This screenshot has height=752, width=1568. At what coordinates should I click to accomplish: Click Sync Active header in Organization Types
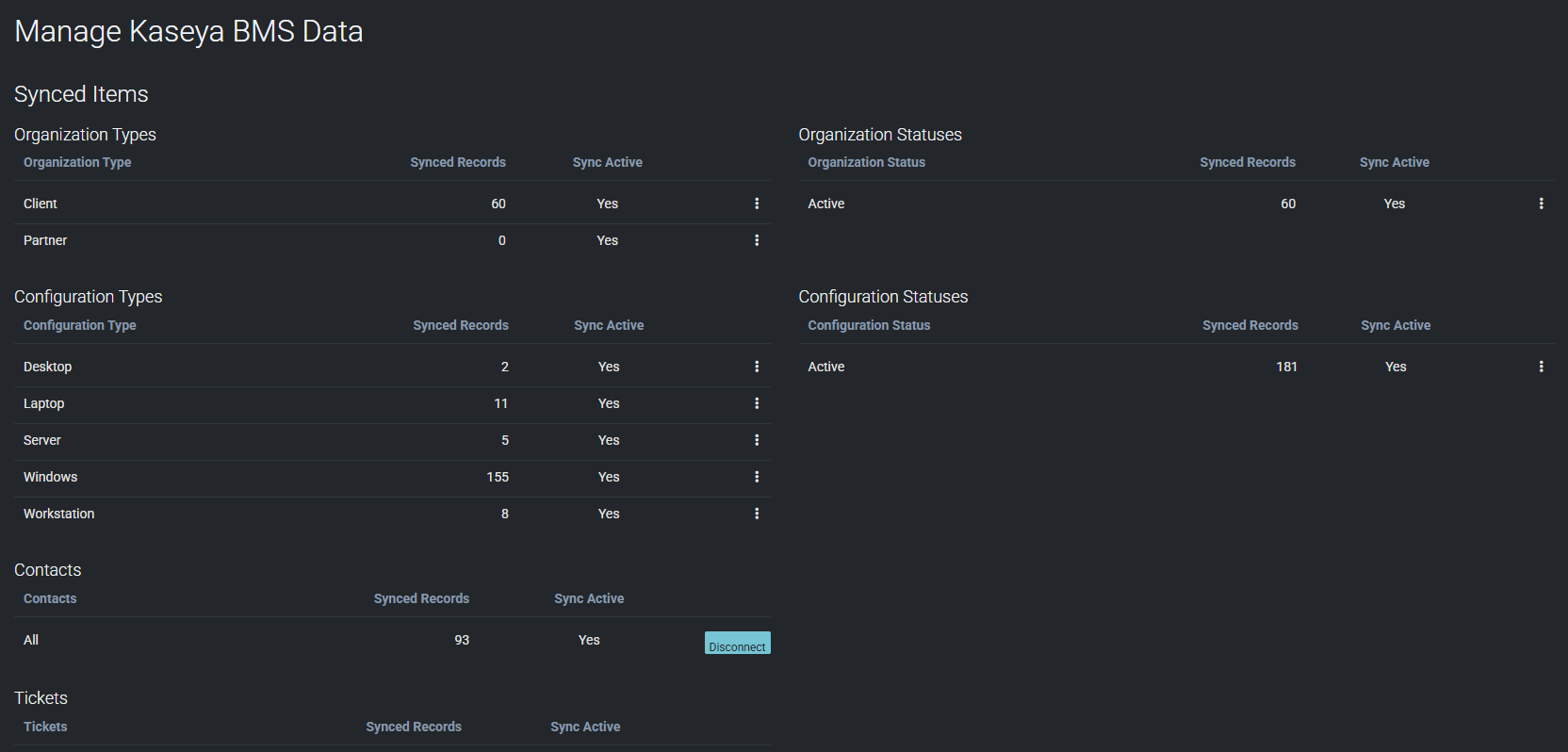tap(608, 162)
